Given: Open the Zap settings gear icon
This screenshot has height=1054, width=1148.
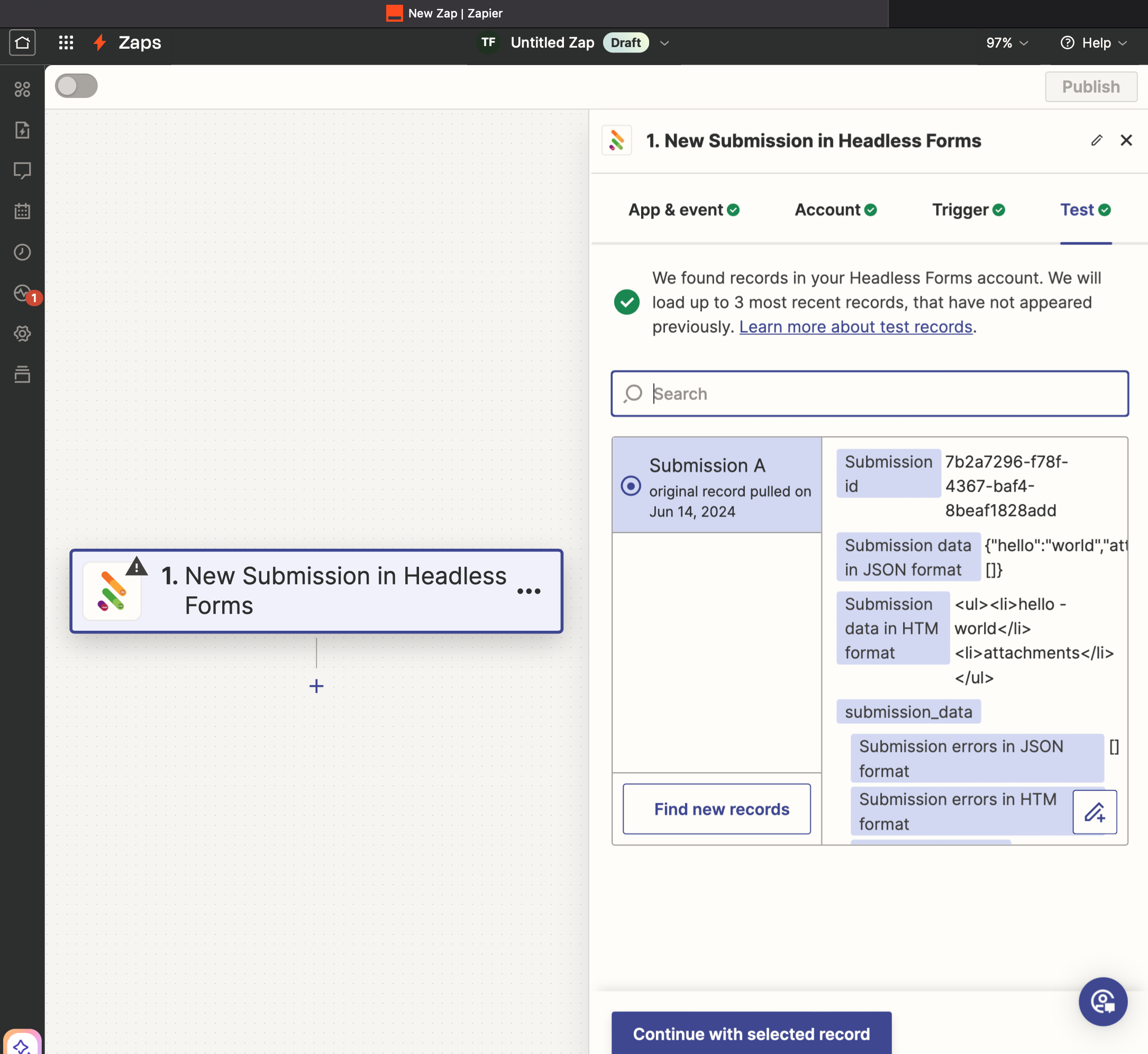Looking at the screenshot, I should pyautogui.click(x=22, y=334).
